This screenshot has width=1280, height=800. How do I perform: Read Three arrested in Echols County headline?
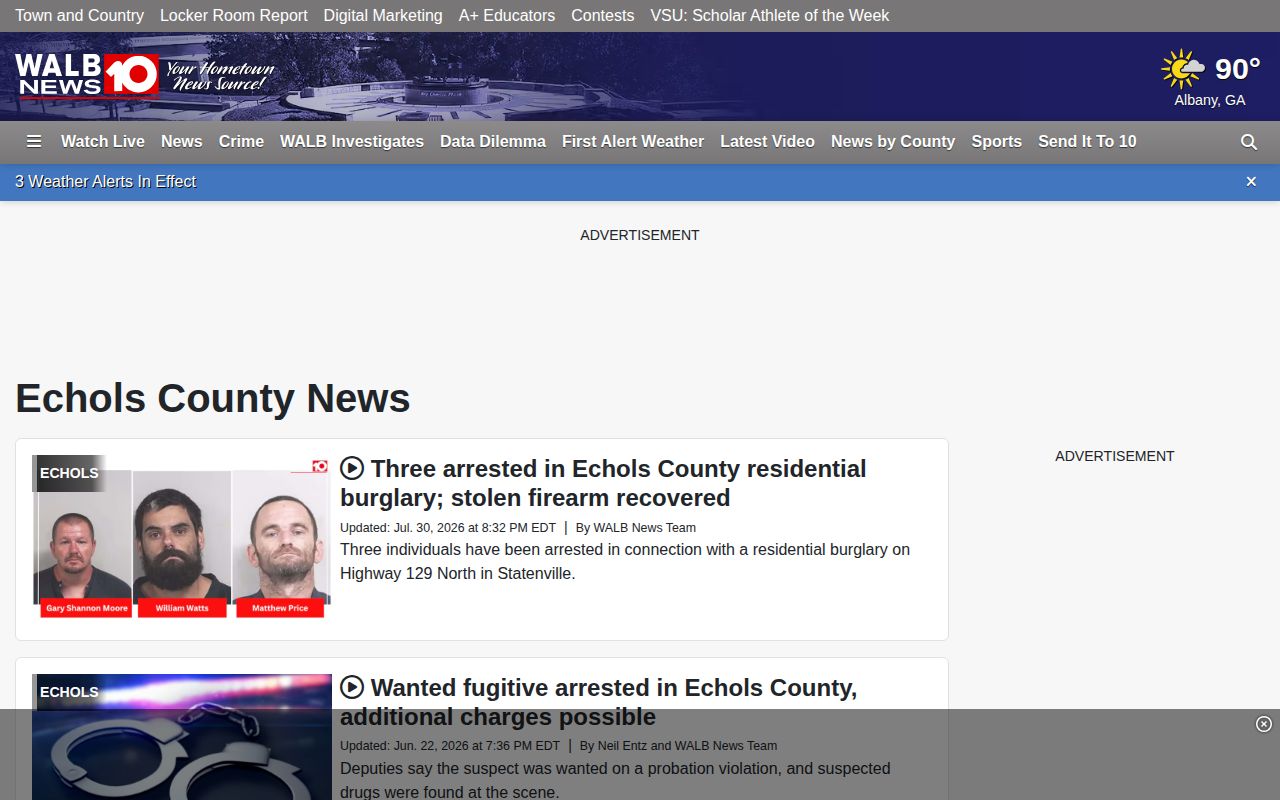[x=603, y=483]
